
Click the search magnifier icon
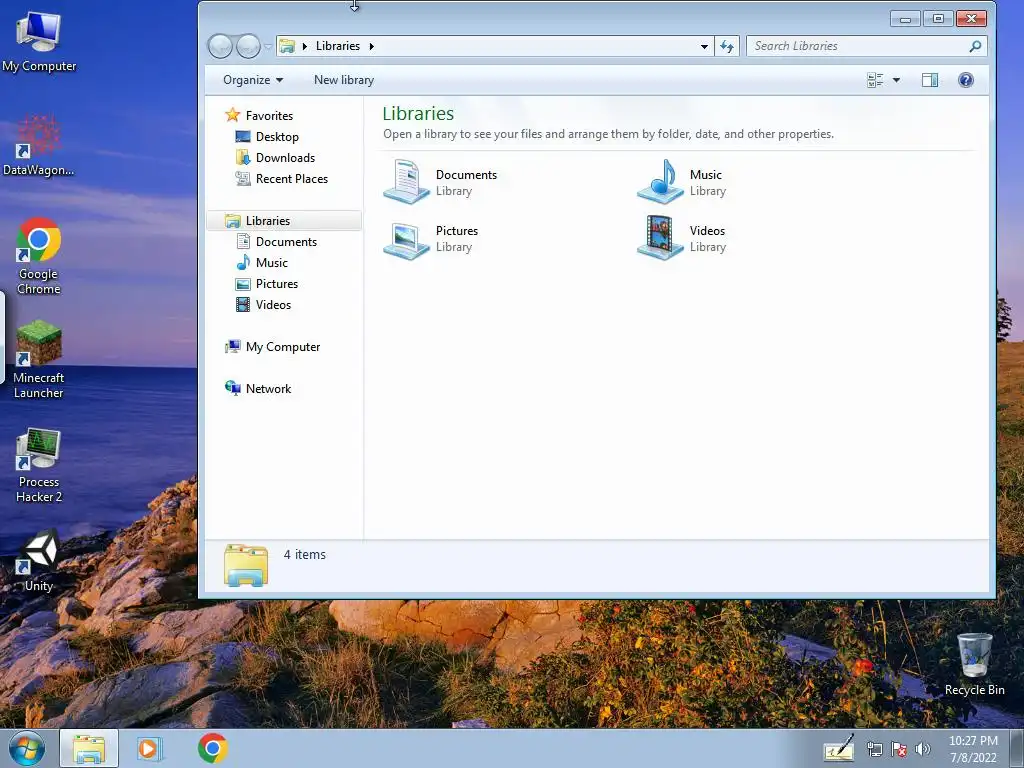coord(975,46)
